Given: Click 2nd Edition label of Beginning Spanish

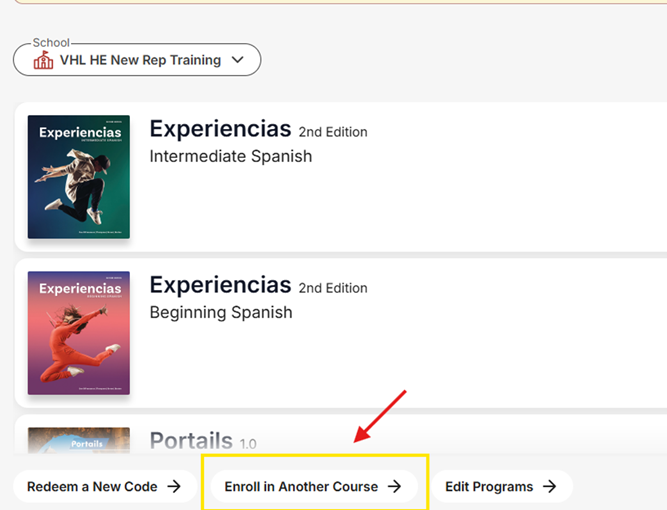Looking at the screenshot, I should pyautogui.click(x=333, y=288).
